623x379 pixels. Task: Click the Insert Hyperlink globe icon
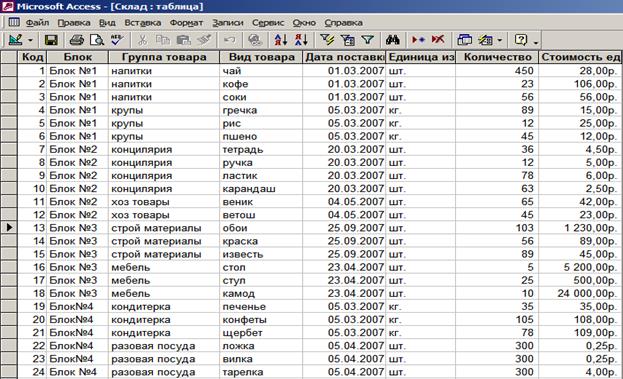[x=255, y=40]
